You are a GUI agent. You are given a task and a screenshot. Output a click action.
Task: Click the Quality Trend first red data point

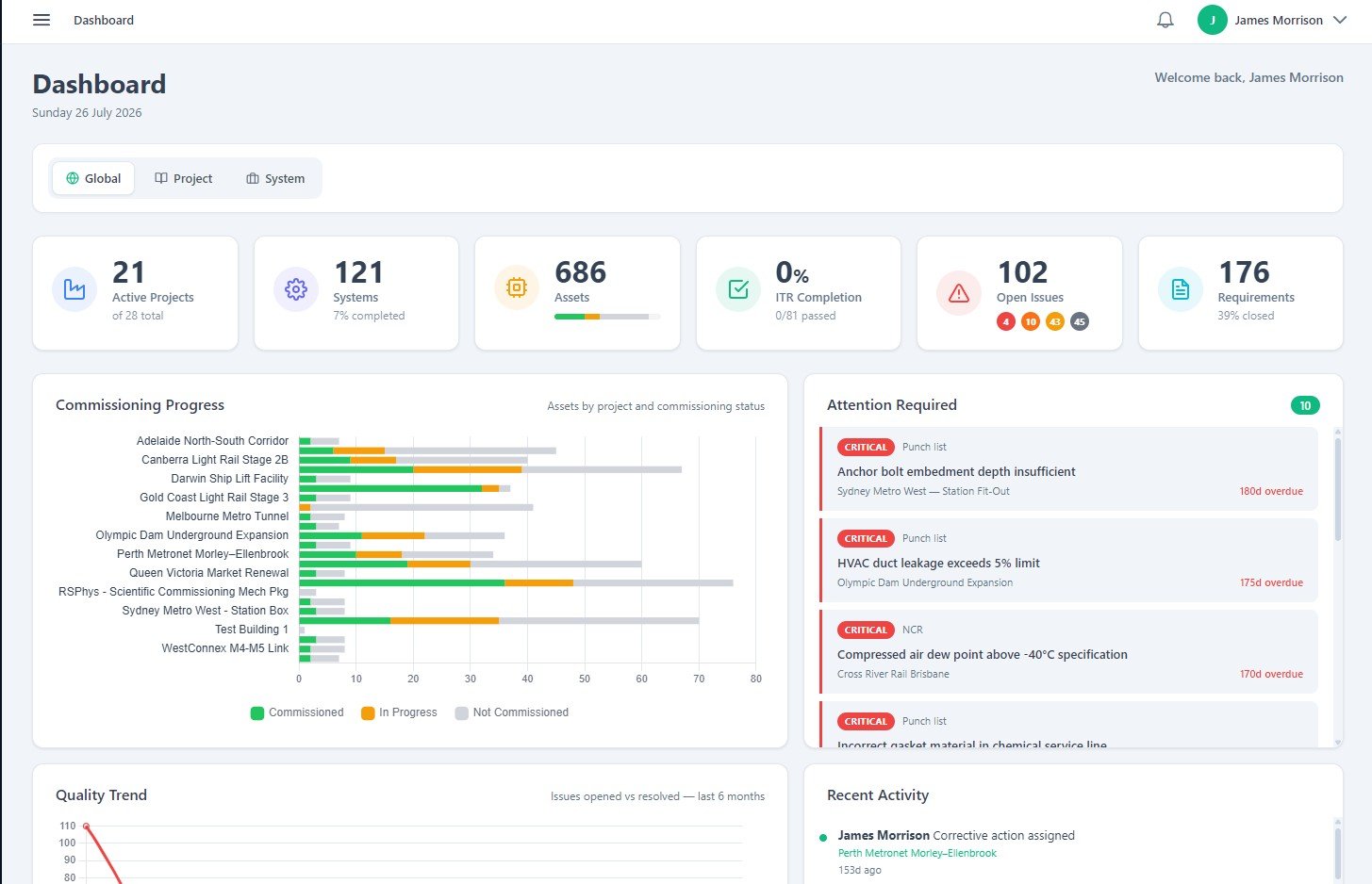pos(86,827)
